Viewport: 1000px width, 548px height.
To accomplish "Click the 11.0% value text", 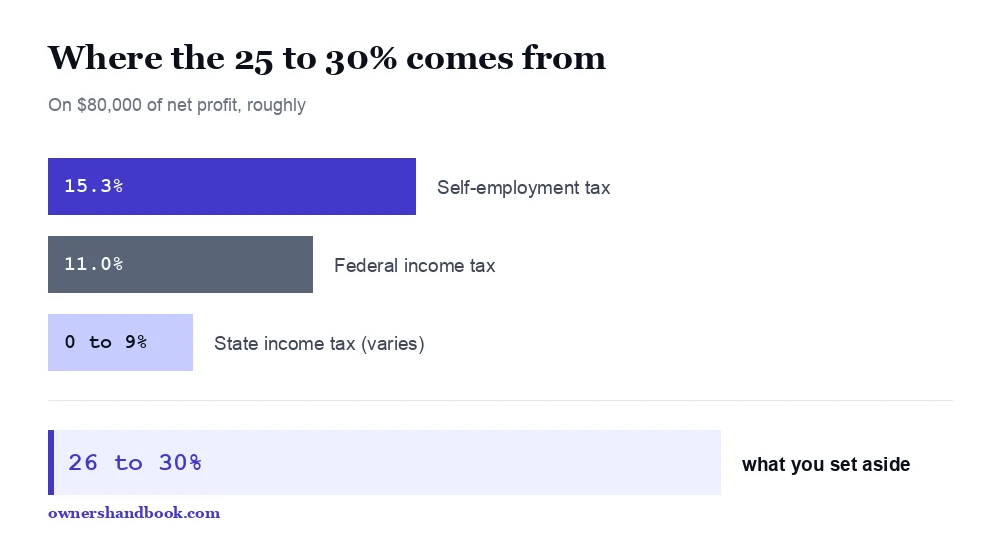I will [x=94, y=264].
